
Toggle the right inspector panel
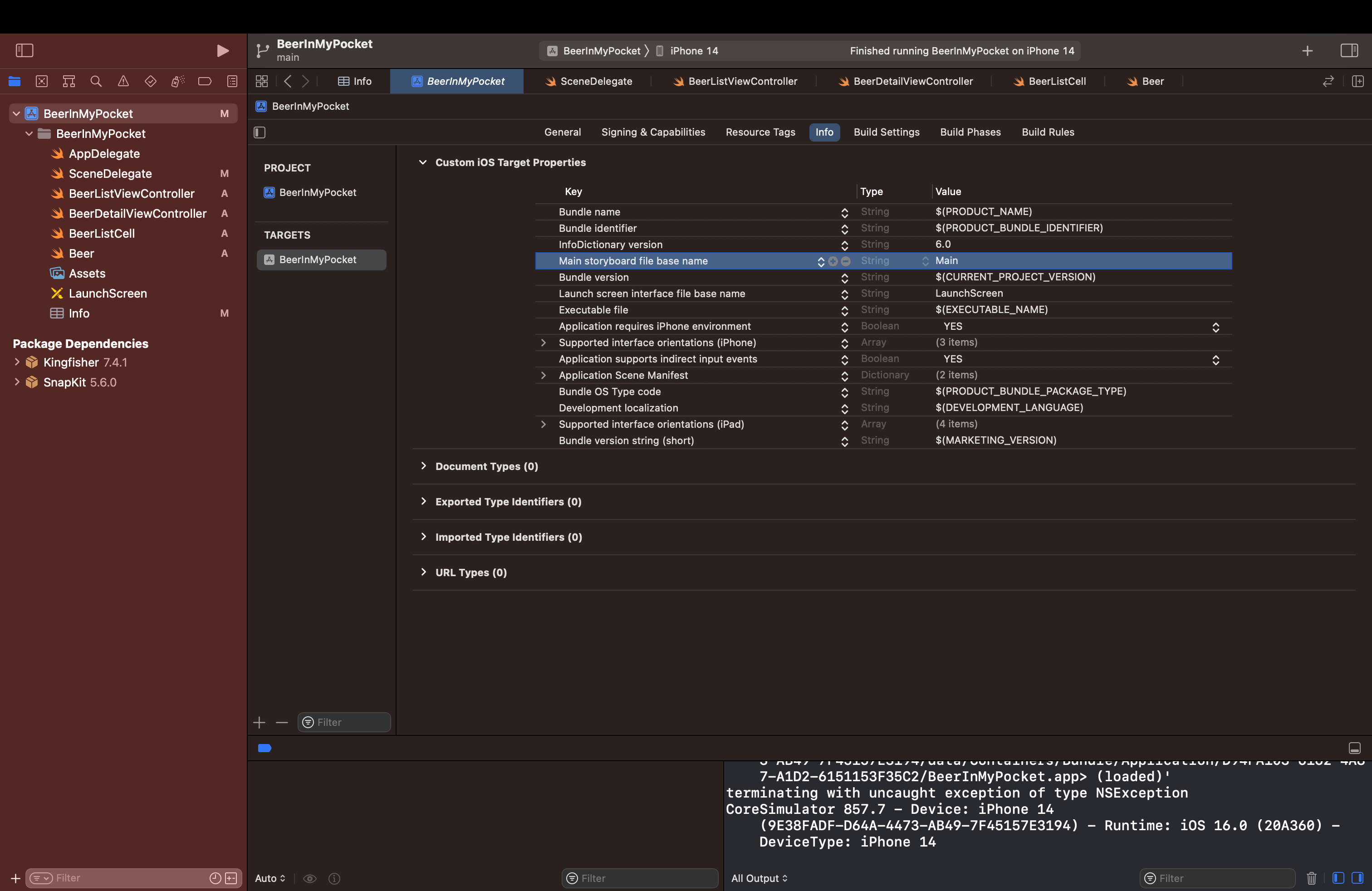pos(1349,51)
